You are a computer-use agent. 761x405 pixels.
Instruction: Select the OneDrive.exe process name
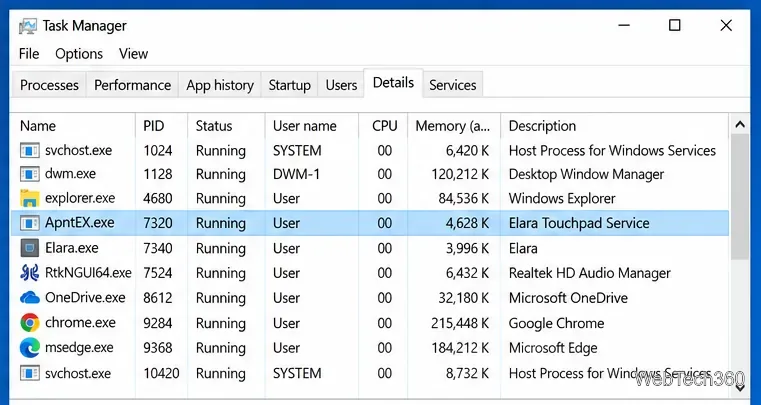(85, 298)
